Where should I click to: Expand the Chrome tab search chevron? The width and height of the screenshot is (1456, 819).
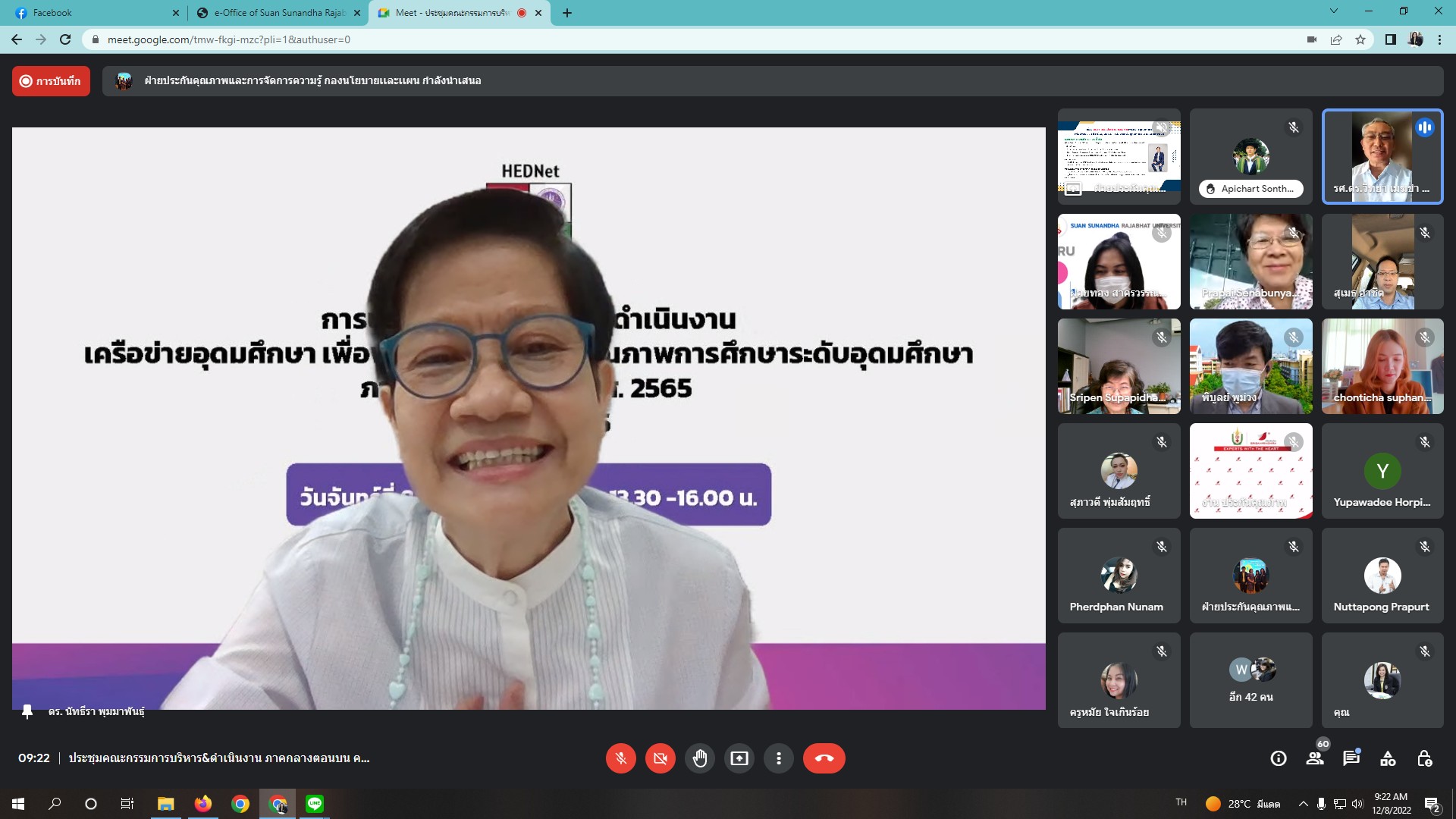click(x=1334, y=11)
